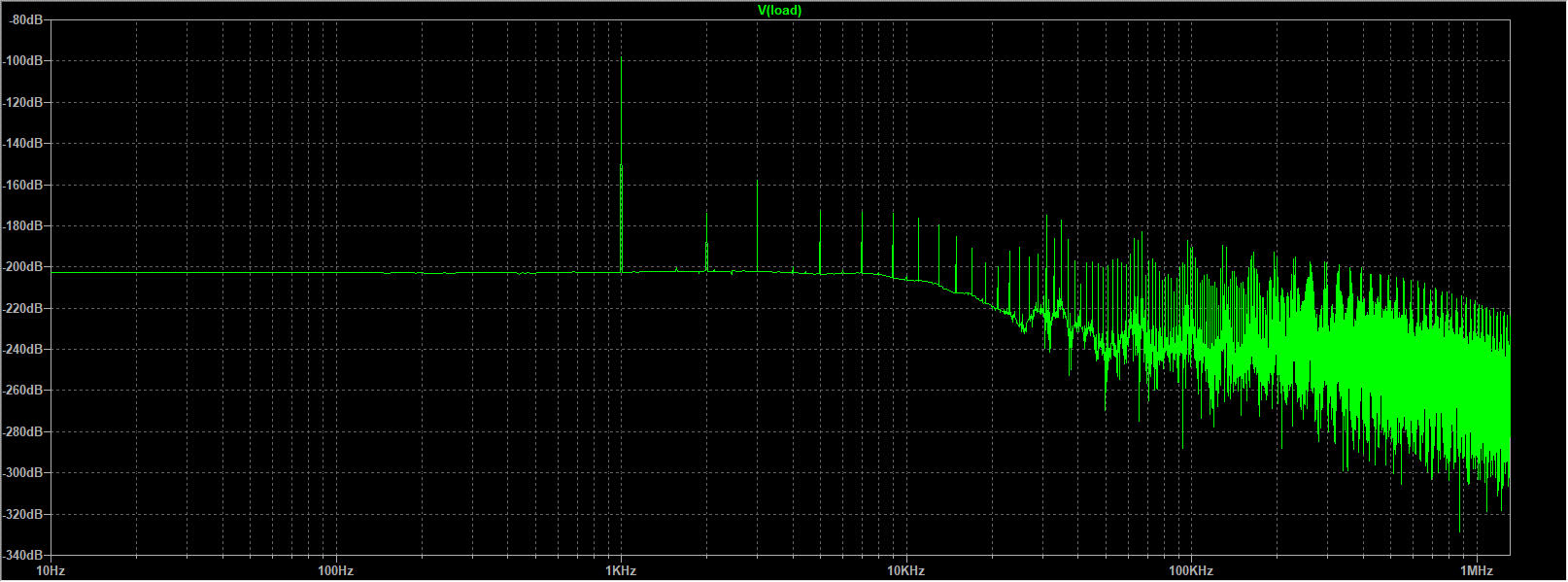Viewport: 1568px width, 582px height.
Task: Click the 100KHz frequency label
Action: coord(1191,571)
